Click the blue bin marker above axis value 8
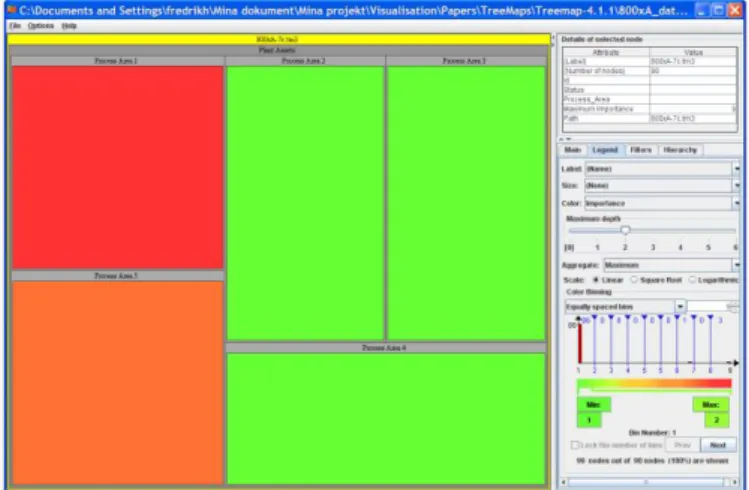 point(710,318)
